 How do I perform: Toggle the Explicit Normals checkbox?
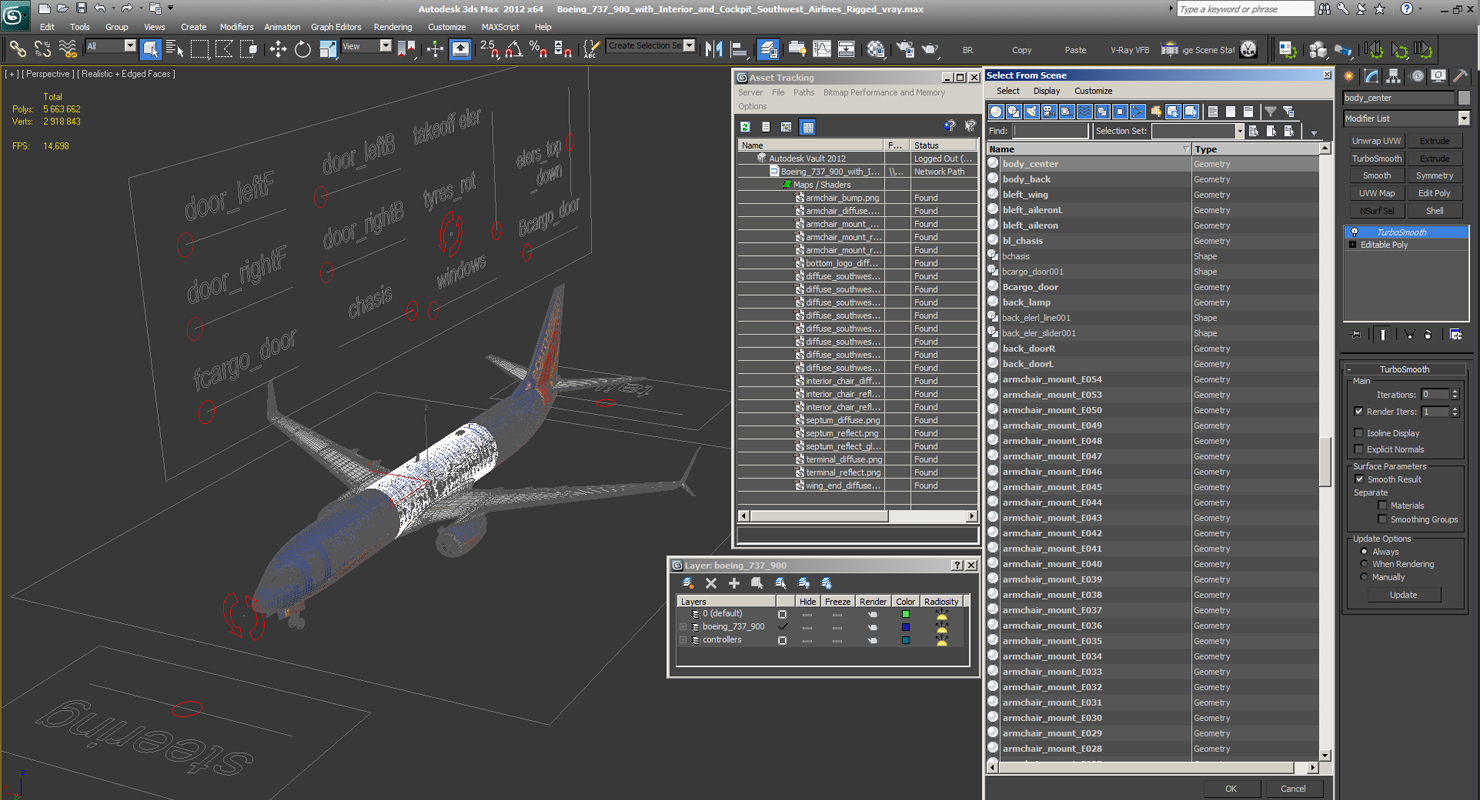[x=1358, y=449]
